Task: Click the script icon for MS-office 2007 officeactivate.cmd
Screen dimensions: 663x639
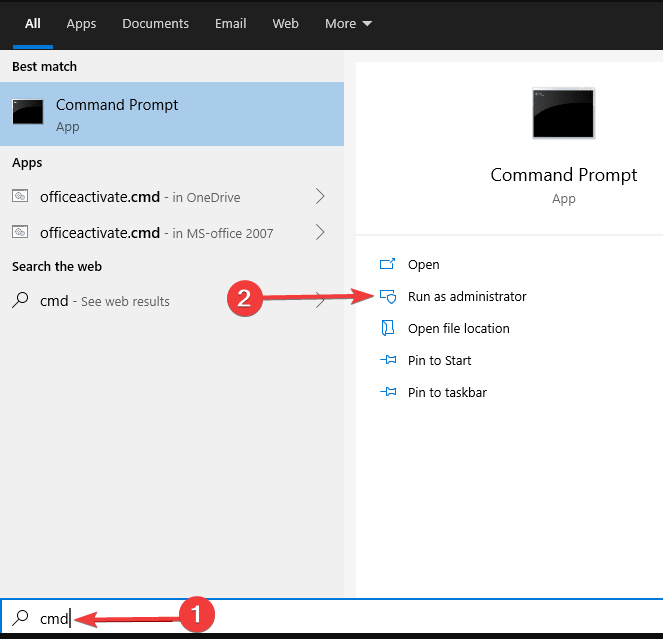Action: point(20,232)
